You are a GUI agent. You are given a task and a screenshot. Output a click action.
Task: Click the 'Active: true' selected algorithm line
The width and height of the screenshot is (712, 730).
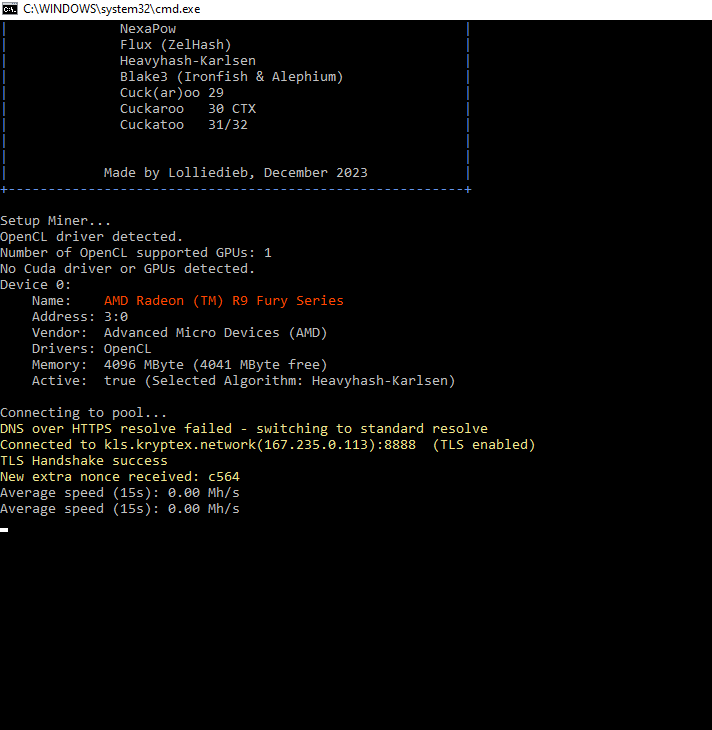(x=243, y=381)
